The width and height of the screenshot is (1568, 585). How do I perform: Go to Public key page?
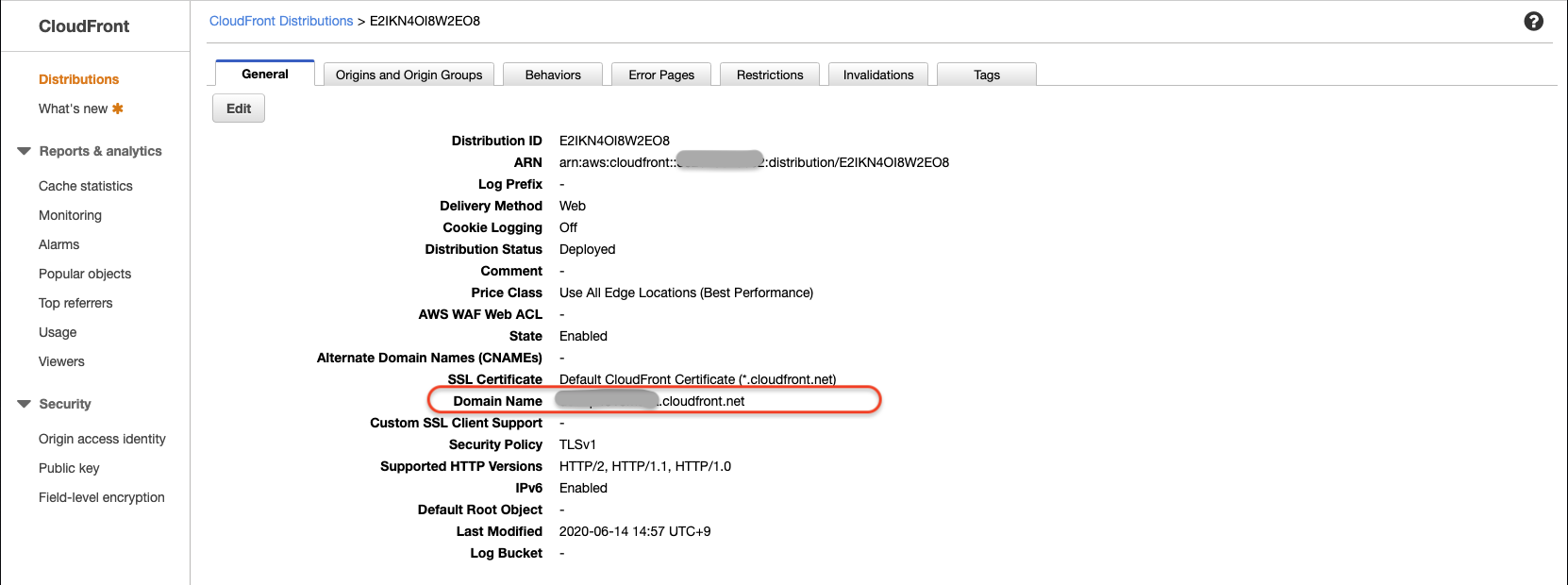click(x=69, y=468)
